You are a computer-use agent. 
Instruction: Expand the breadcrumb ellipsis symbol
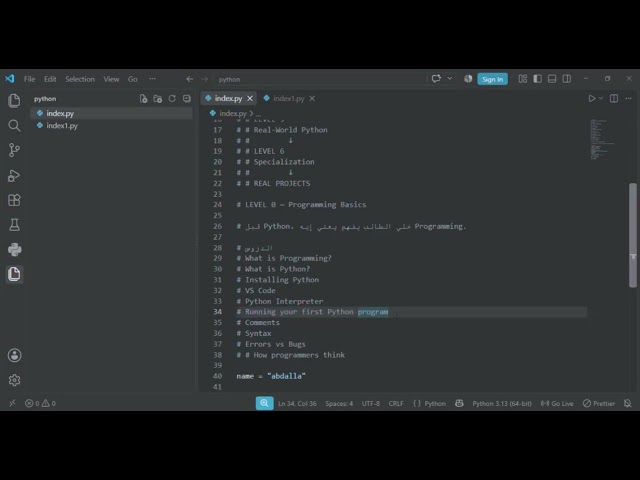pyautogui.click(x=258, y=113)
